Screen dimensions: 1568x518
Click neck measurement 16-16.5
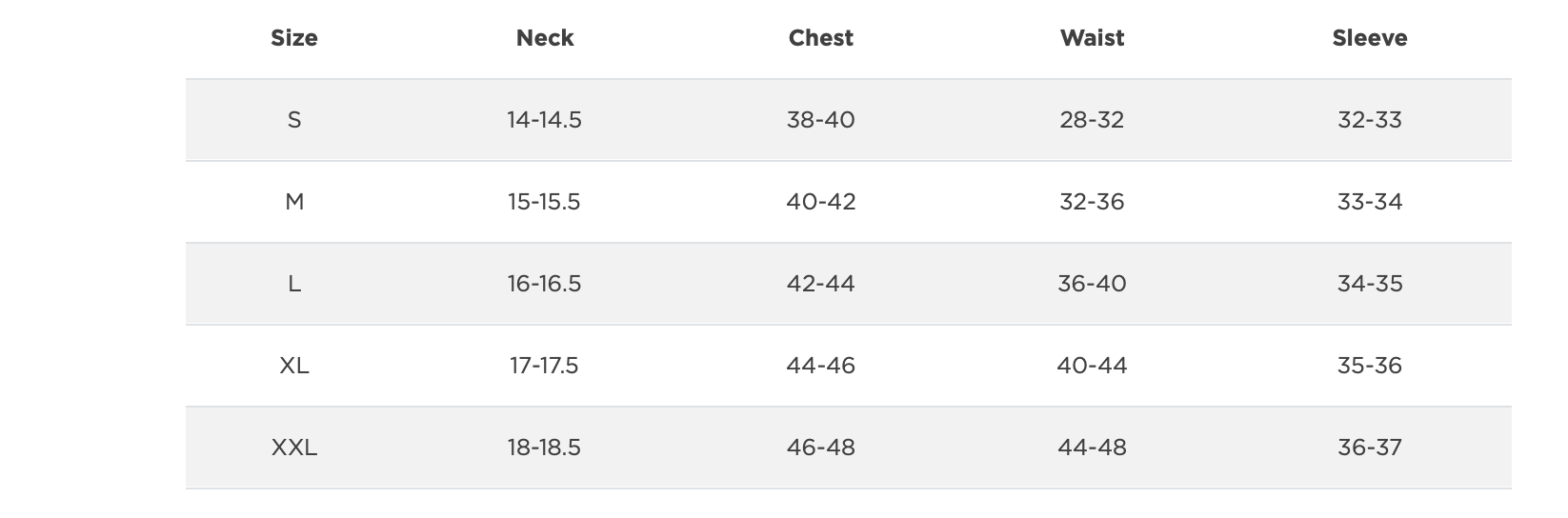[x=545, y=284]
